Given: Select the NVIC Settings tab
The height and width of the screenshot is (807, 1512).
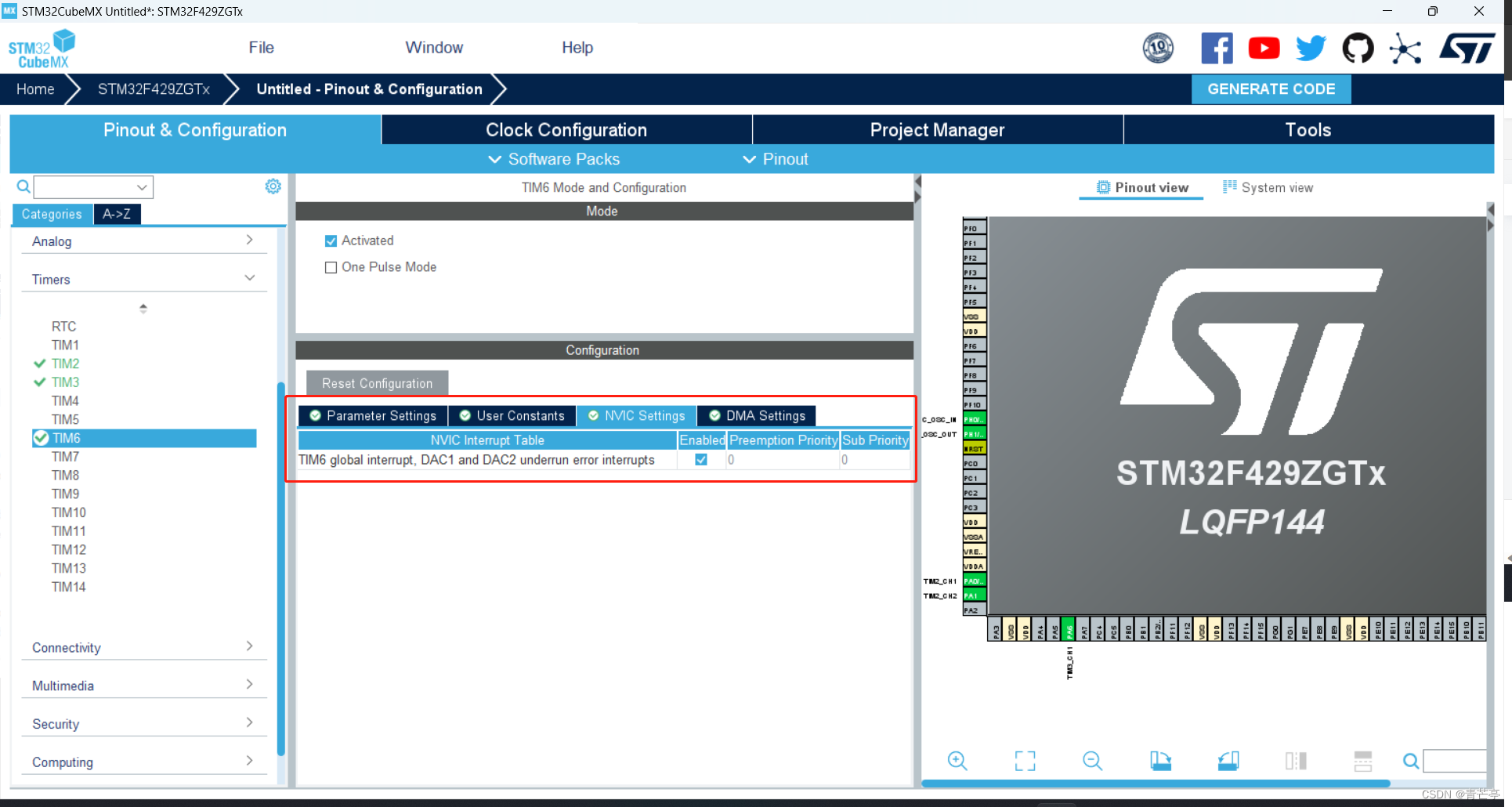Looking at the screenshot, I should coord(636,416).
